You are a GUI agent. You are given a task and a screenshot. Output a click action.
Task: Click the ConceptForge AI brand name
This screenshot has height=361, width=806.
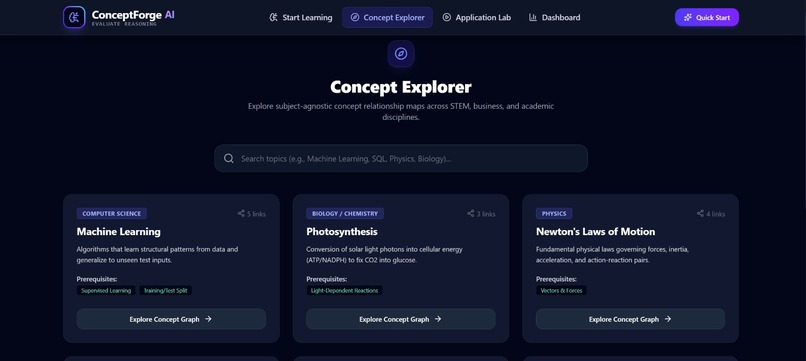[133, 15]
